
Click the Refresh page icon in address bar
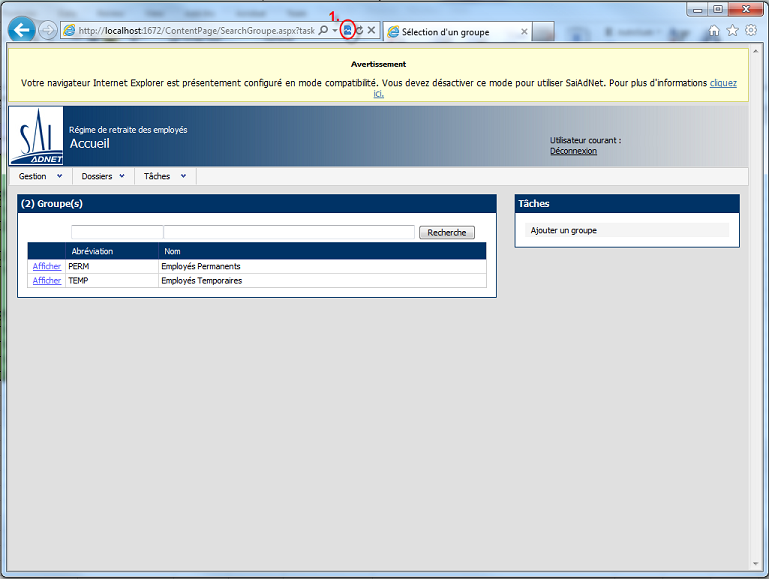359,31
